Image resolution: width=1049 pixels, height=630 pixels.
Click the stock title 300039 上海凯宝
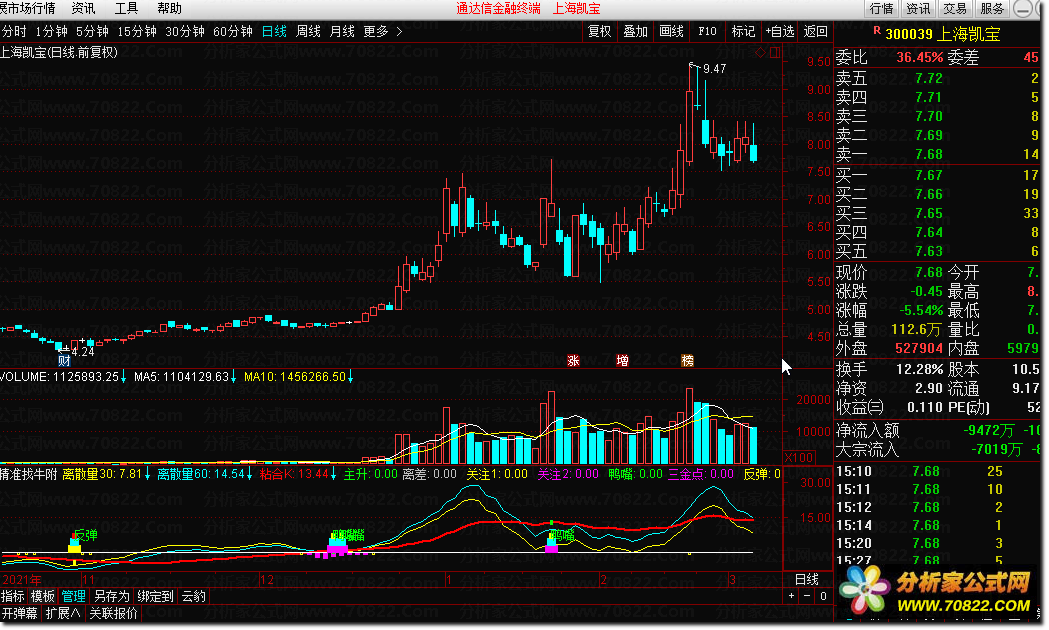[x=943, y=34]
